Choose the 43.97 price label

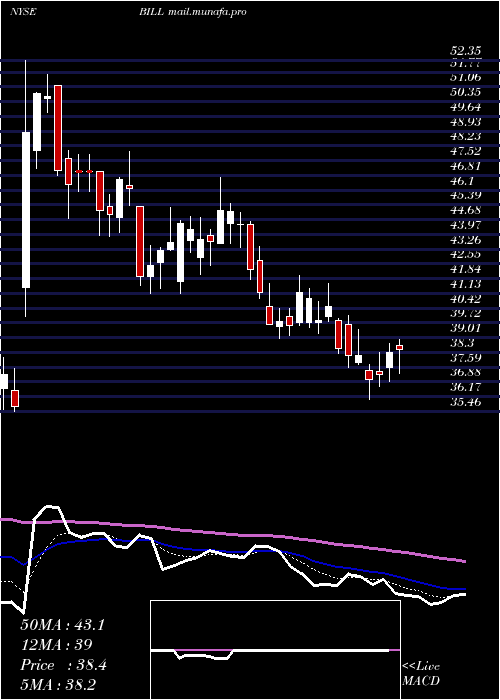(465, 225)
